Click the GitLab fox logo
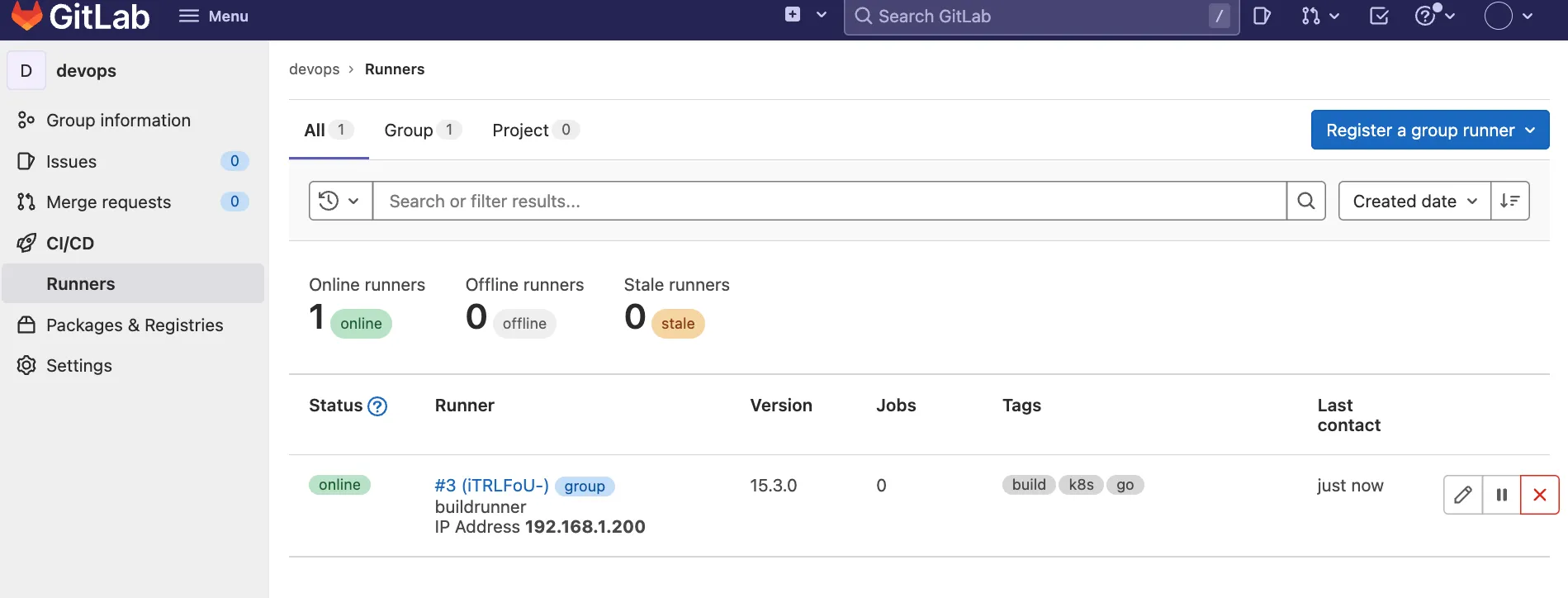 pyautogui.click(x=27, y=16)
